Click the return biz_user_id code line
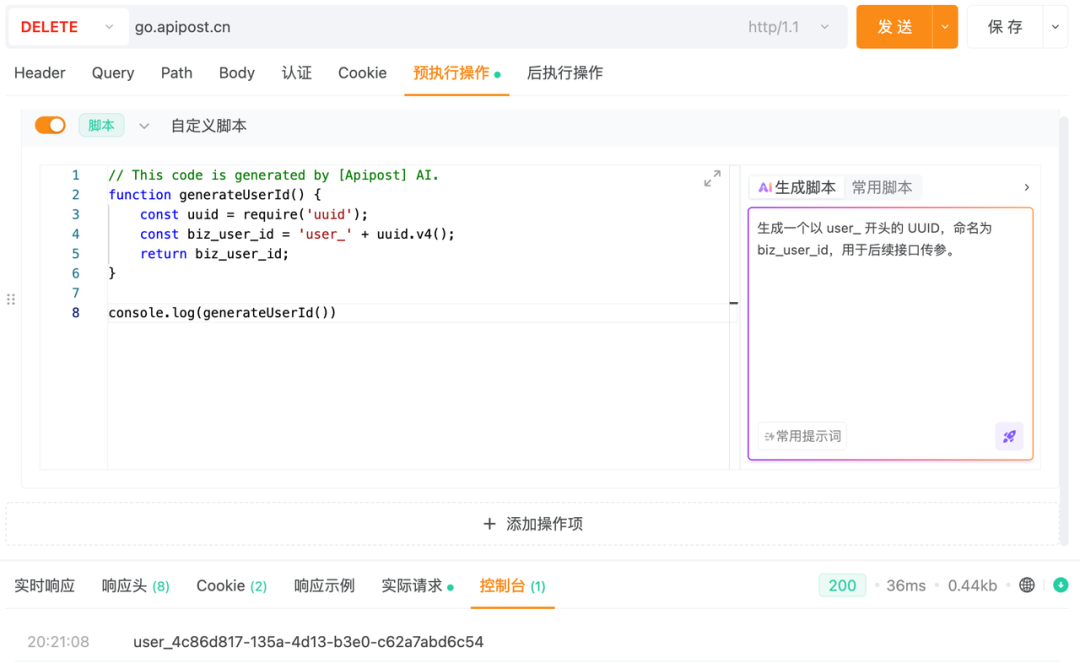Viewport: 1080px width, 663px height. (x=214, y=254)
